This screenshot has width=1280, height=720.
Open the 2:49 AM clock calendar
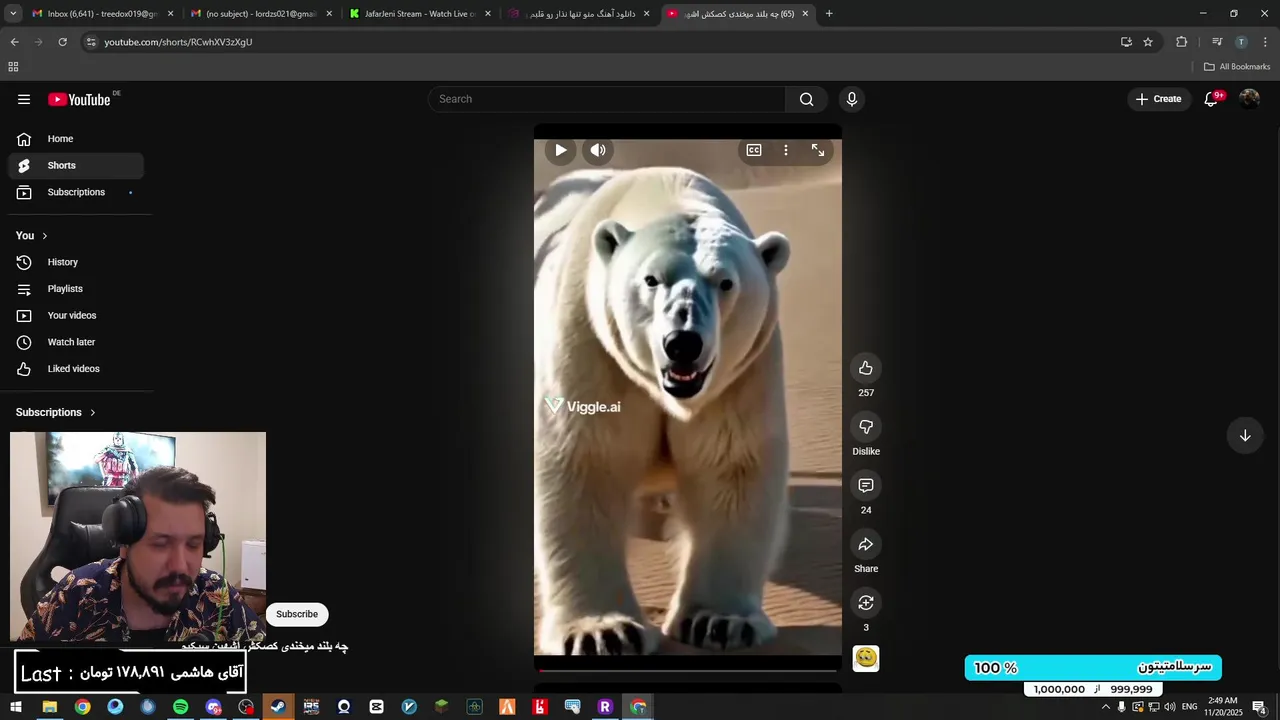[1223, 707]
